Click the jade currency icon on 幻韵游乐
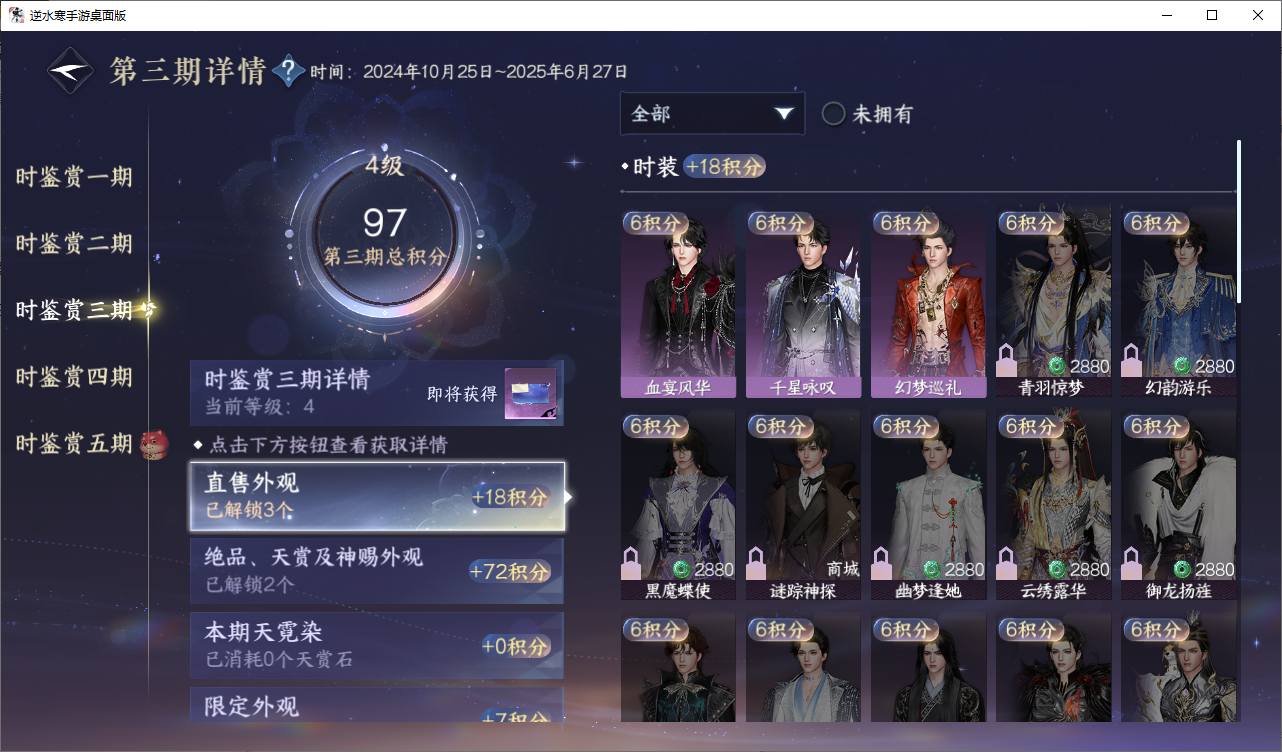 coord(1182,366)
